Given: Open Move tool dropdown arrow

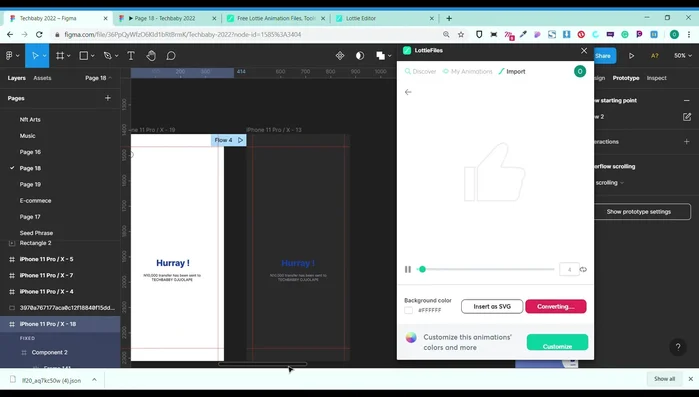Looking at the screenshot, I should (45, 56).
